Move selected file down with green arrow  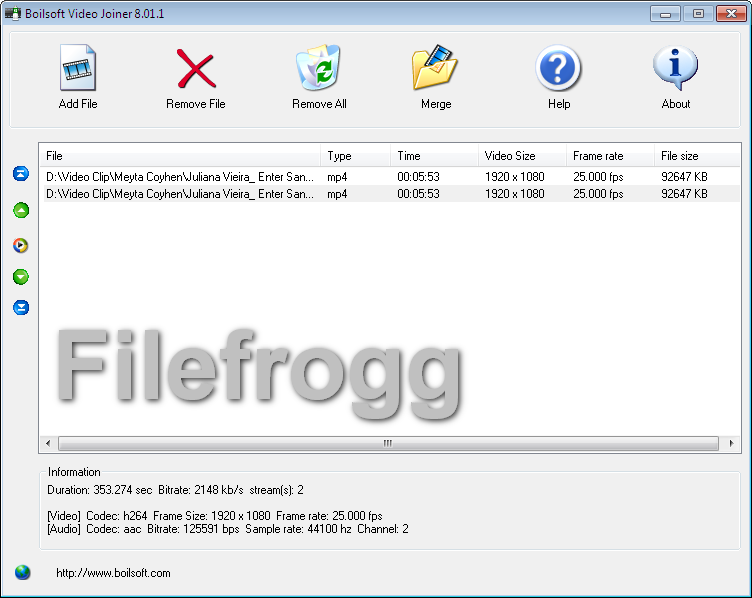coord(21,277)
